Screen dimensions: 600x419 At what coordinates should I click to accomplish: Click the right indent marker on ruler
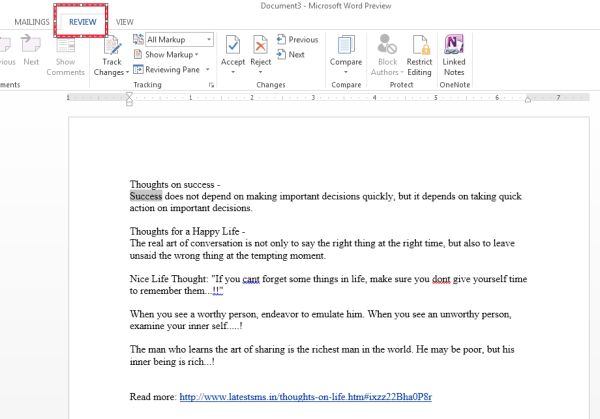(528, 99)
